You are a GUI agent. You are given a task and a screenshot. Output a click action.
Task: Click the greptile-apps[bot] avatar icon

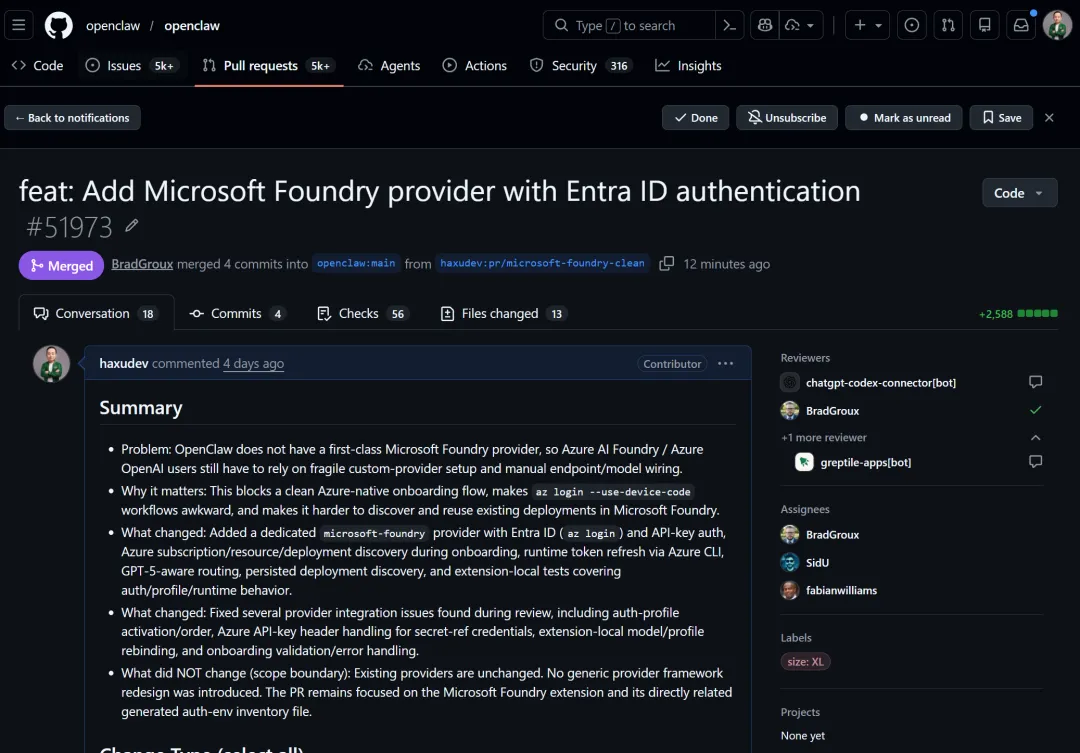804,462
